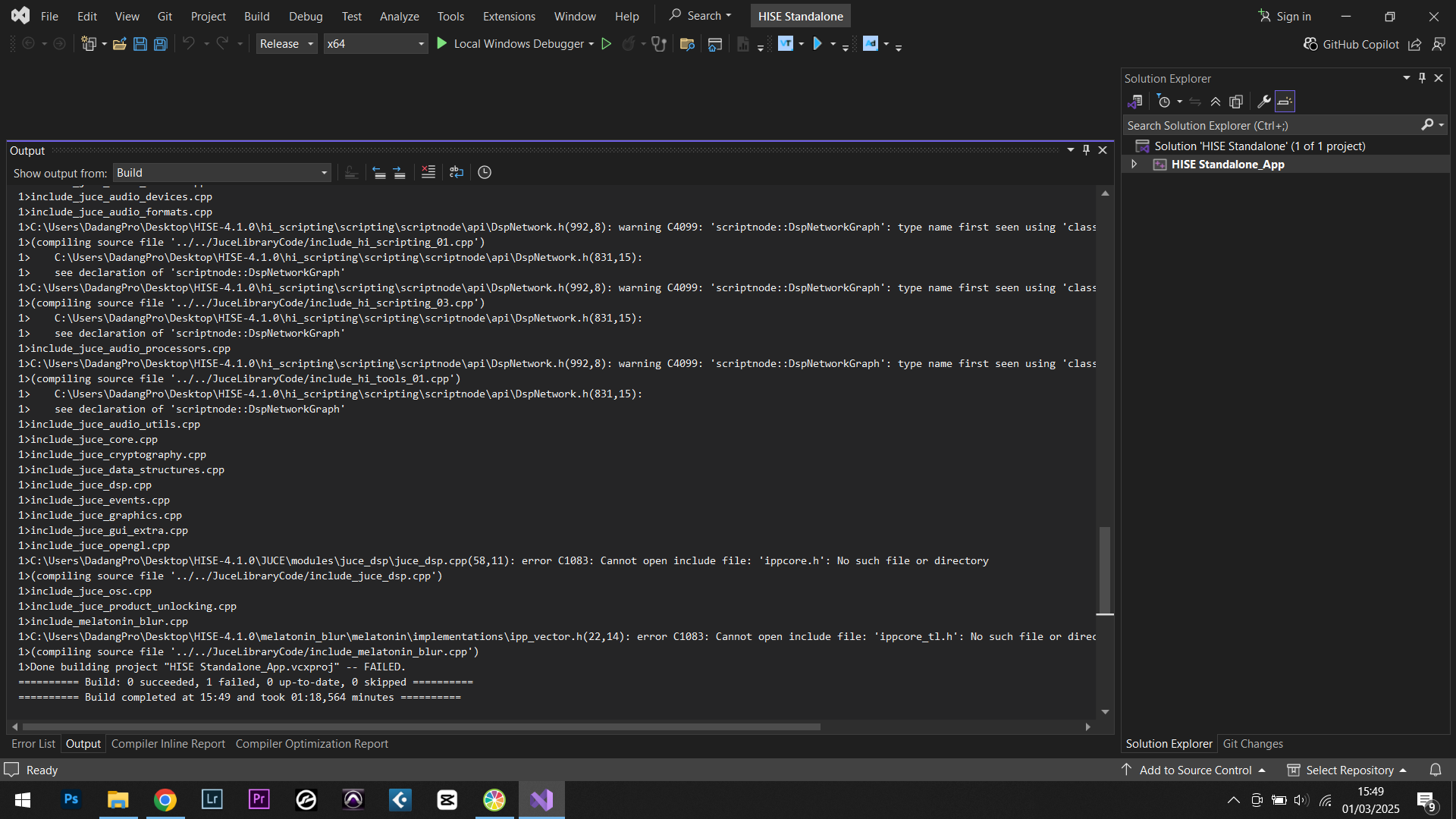Viewport: 1456px width, 819px height.
Task: Pin the Solution Explorer panel
Action: (x=1423, y=78)
